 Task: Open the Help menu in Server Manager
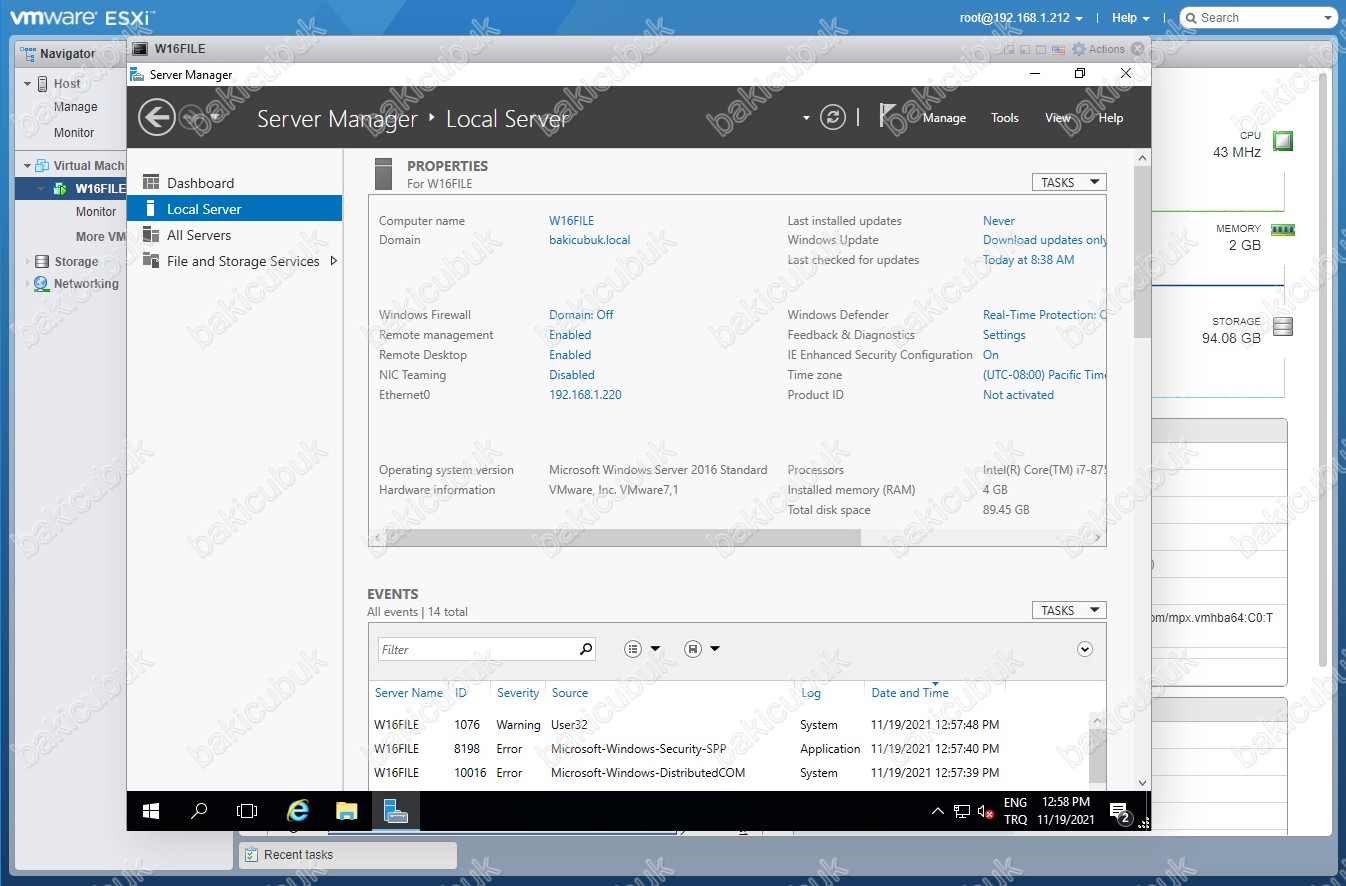coord(1111,118)
